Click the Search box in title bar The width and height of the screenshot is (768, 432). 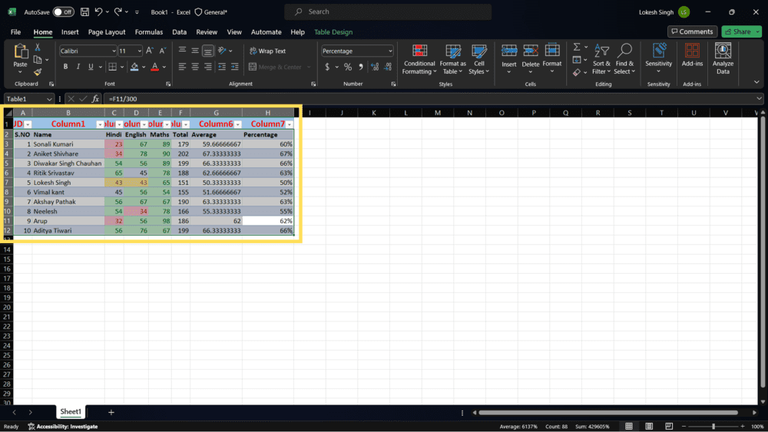click(388, 12)
